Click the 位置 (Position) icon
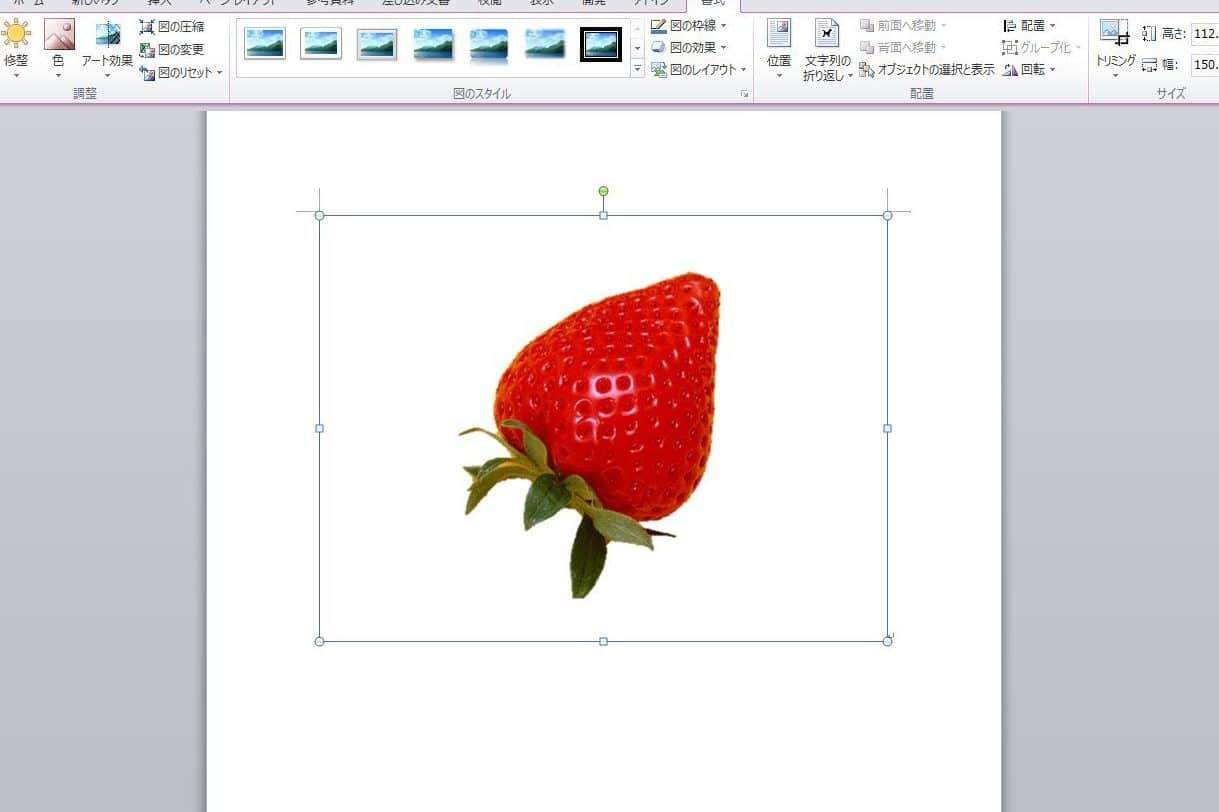The image size is (1219, 812). click(779, 42)
